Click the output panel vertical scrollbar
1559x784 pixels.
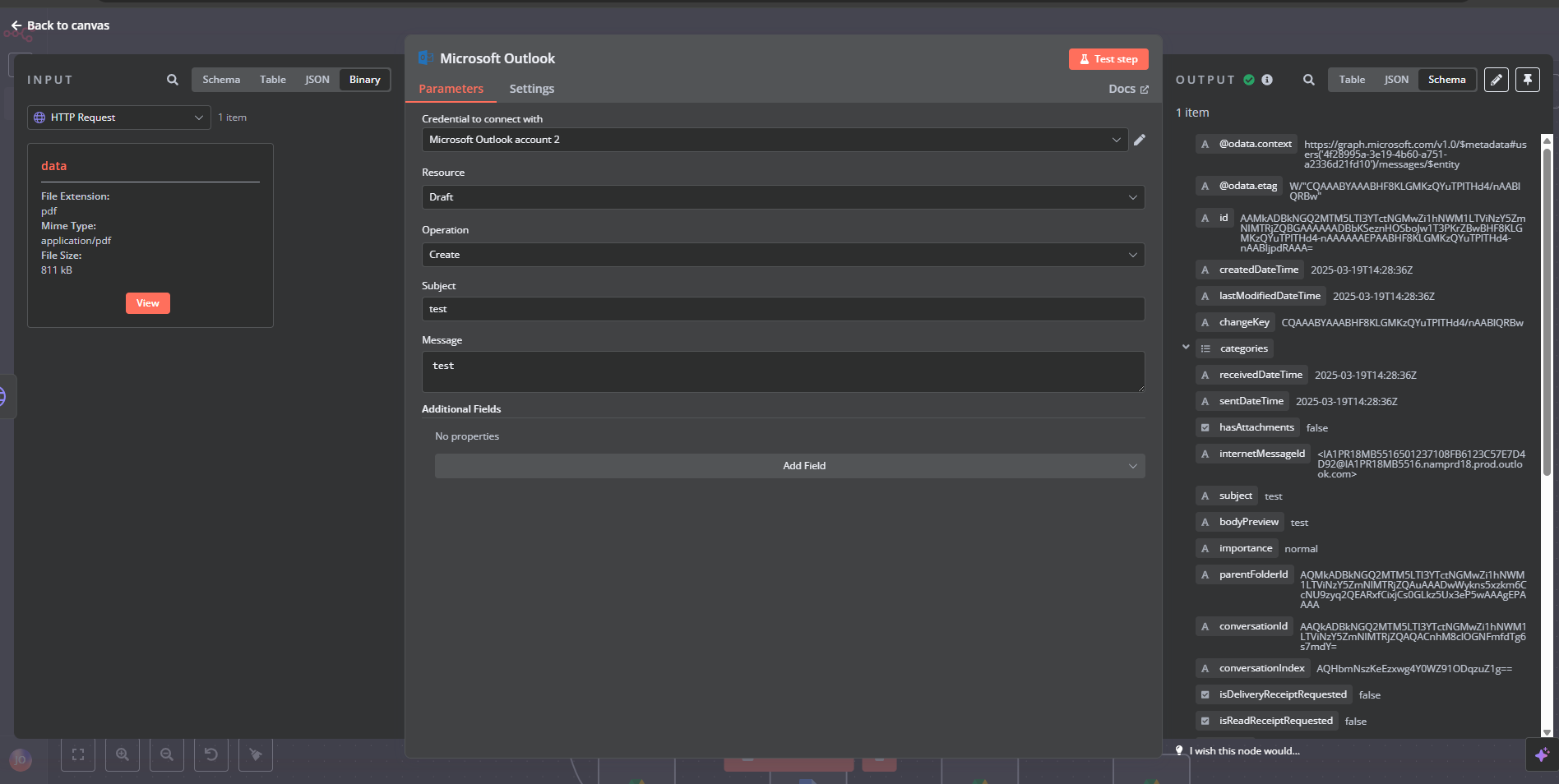coord(1547,312)
